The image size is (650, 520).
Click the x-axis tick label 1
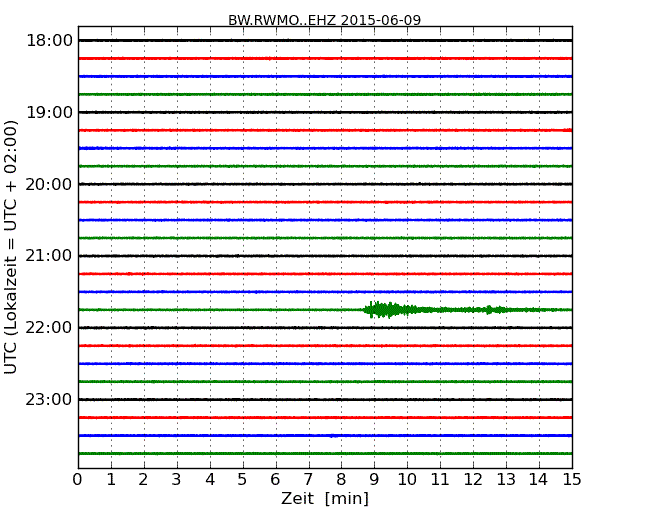point(111,480)
